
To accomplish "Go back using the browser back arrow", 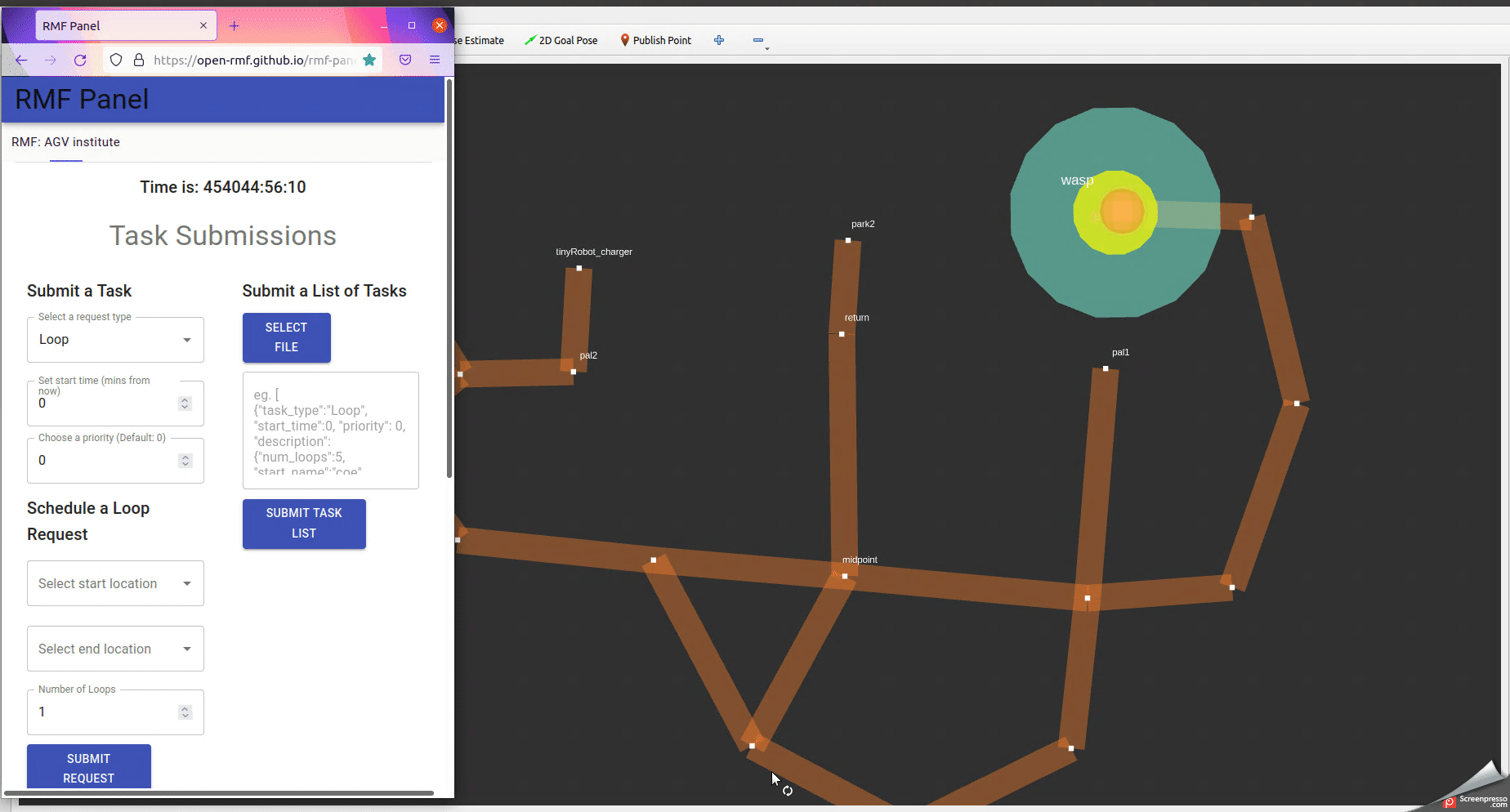I will coord(22,60).
